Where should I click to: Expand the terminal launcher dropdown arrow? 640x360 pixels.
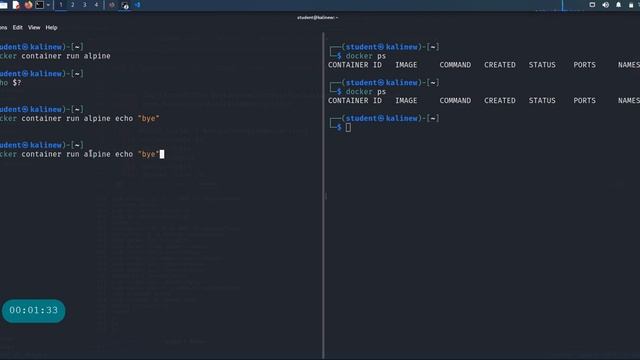[48, 5]
